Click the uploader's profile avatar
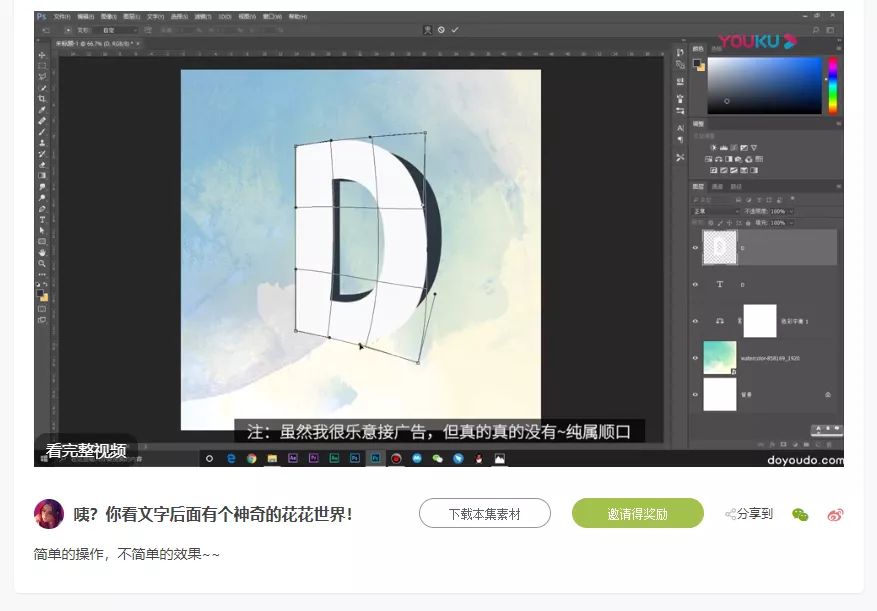This screenshot has height=611, width=877. (x=49, y=514)
